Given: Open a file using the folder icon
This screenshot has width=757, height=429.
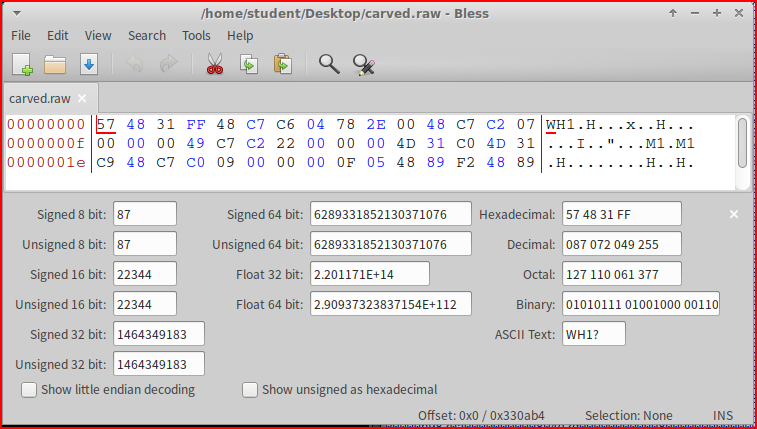Looking at the screenshot, I should 55,65.
